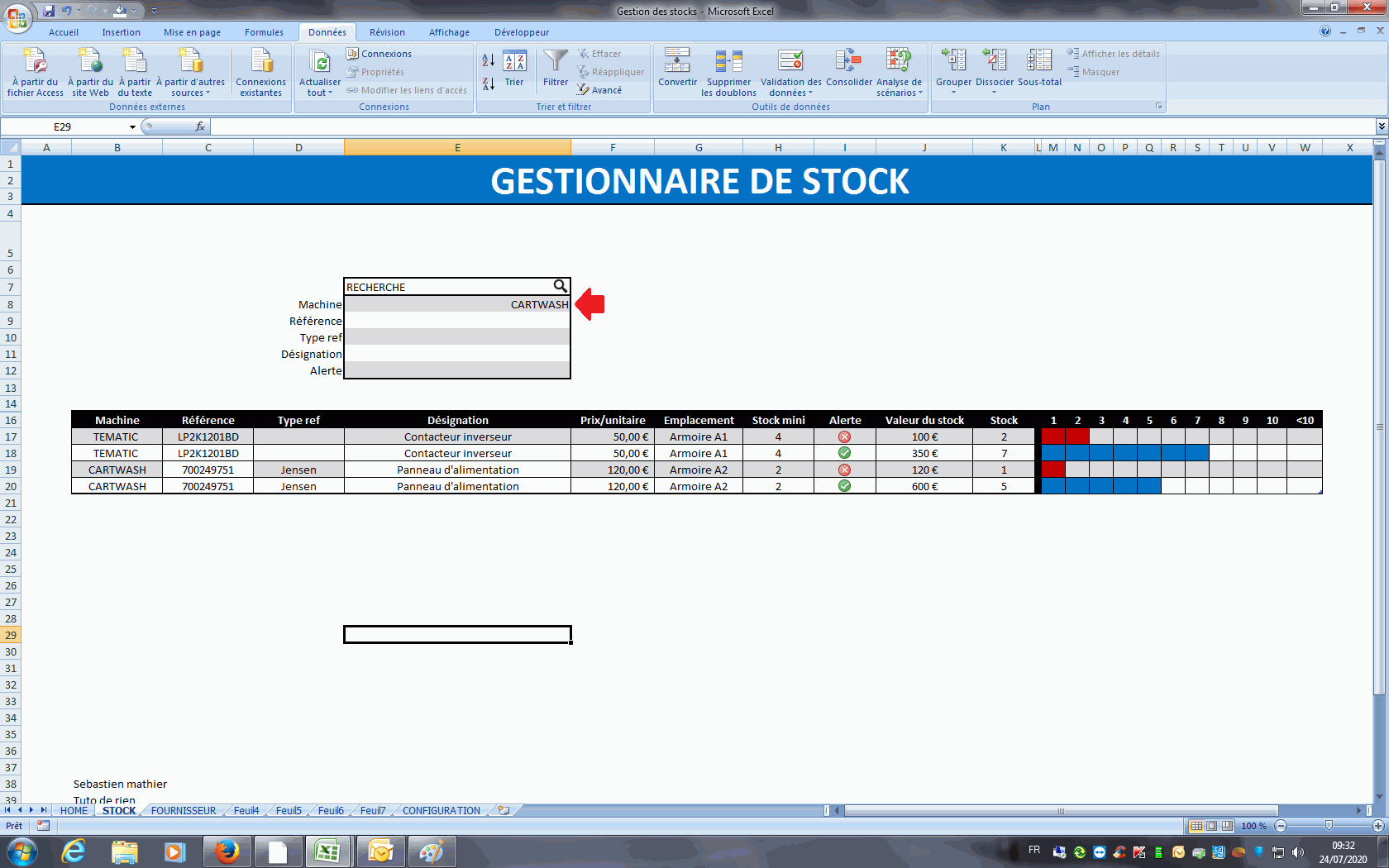This screenshot has height=868, width=1389.
Task: Switch to Page Break Preview view
Action: pos(1228,826)
